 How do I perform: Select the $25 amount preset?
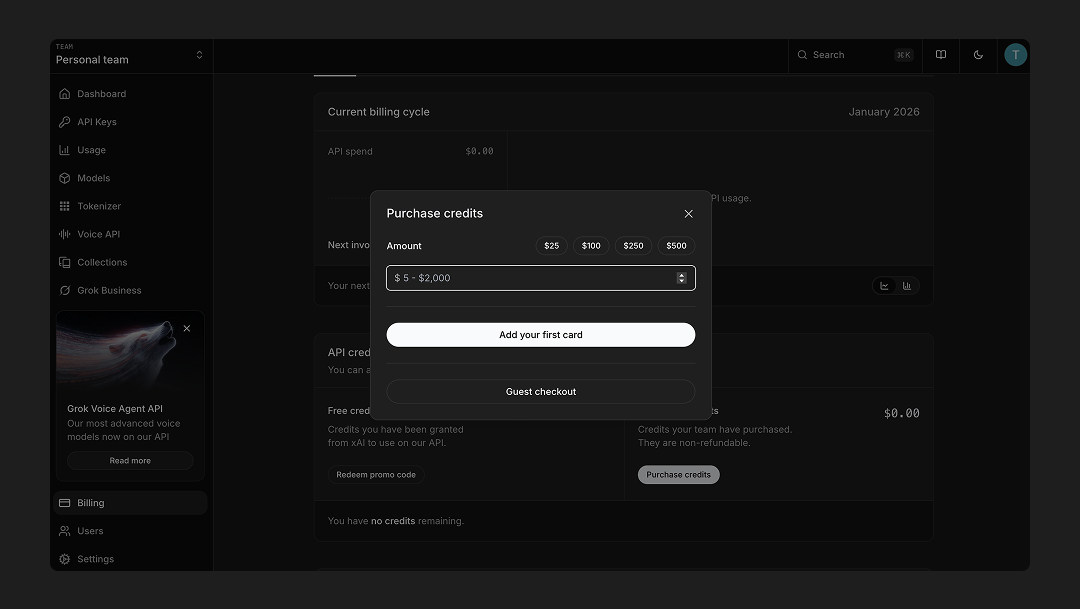[552, 246]
